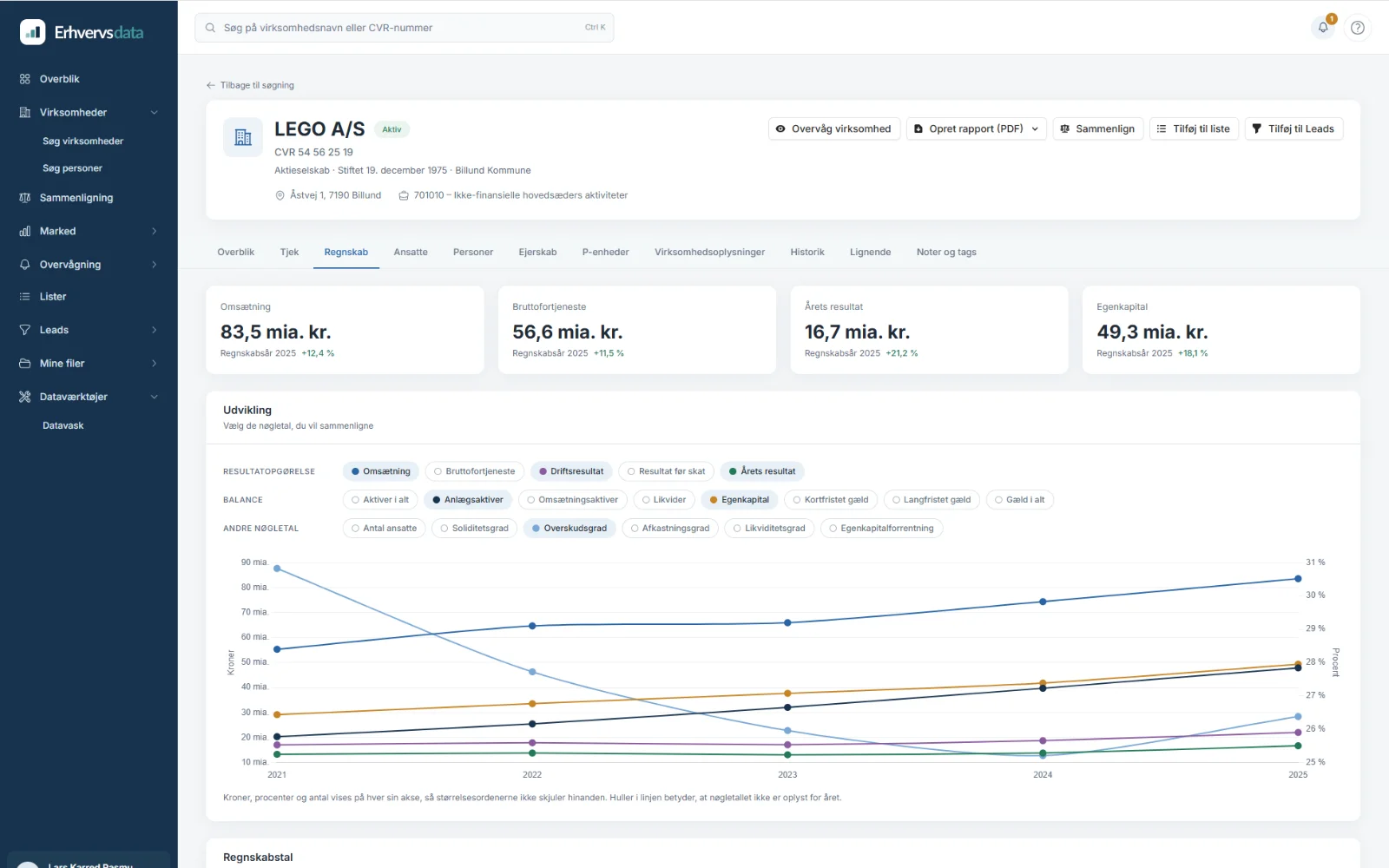Click the Lister list icon in sidebar
The image size is (1389, 868).
point(25,297)
